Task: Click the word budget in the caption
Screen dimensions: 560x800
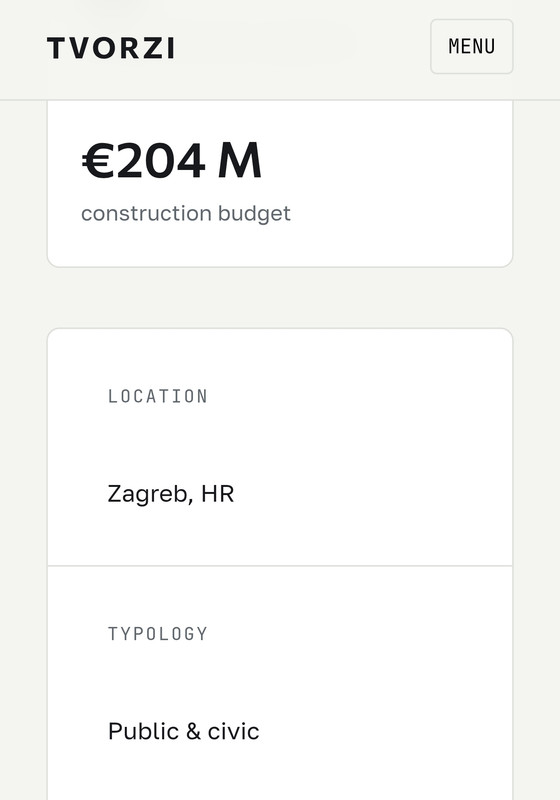Action: point(254,214)
